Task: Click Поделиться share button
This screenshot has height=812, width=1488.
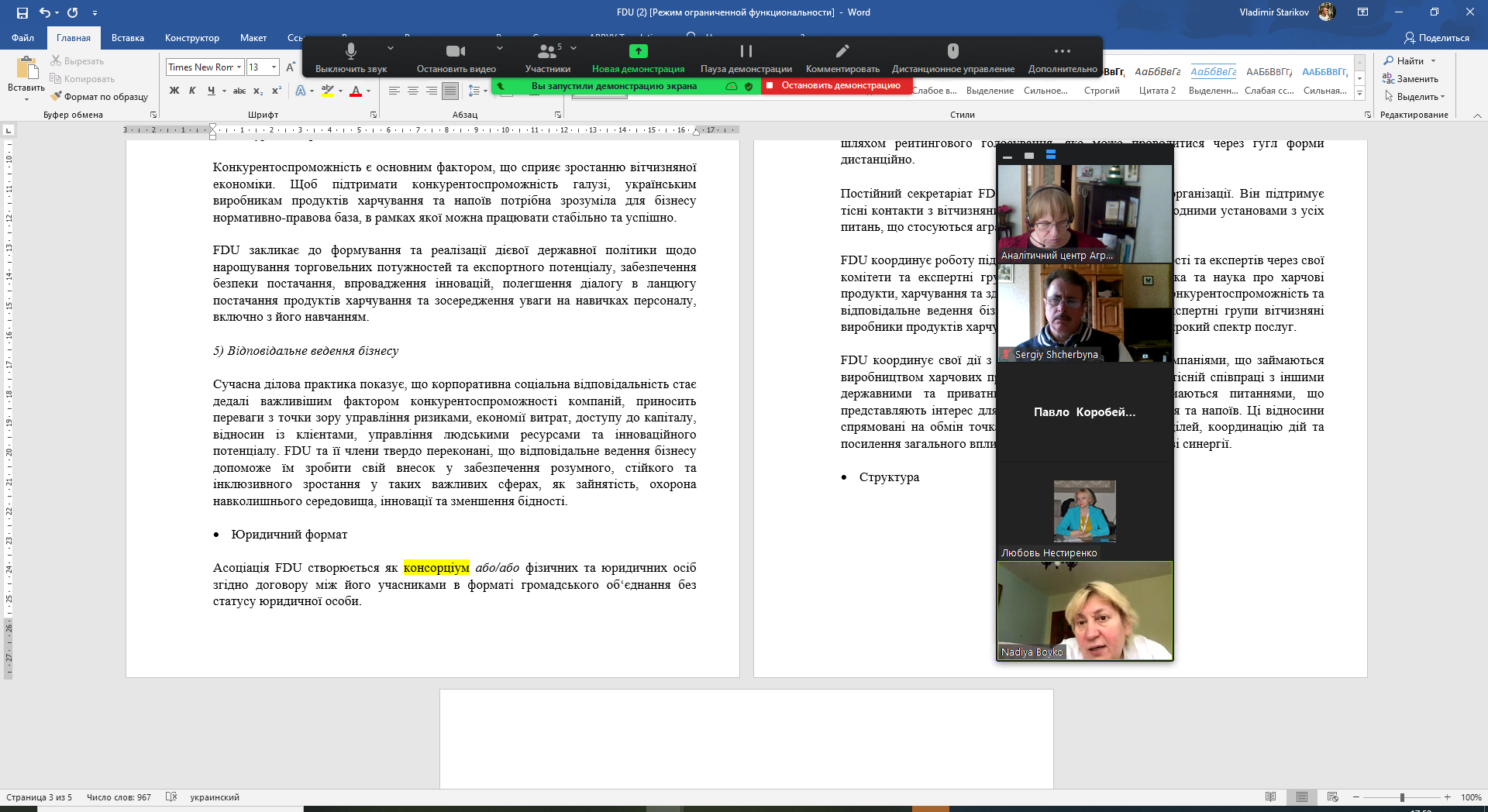Action: click(1437, 37)
